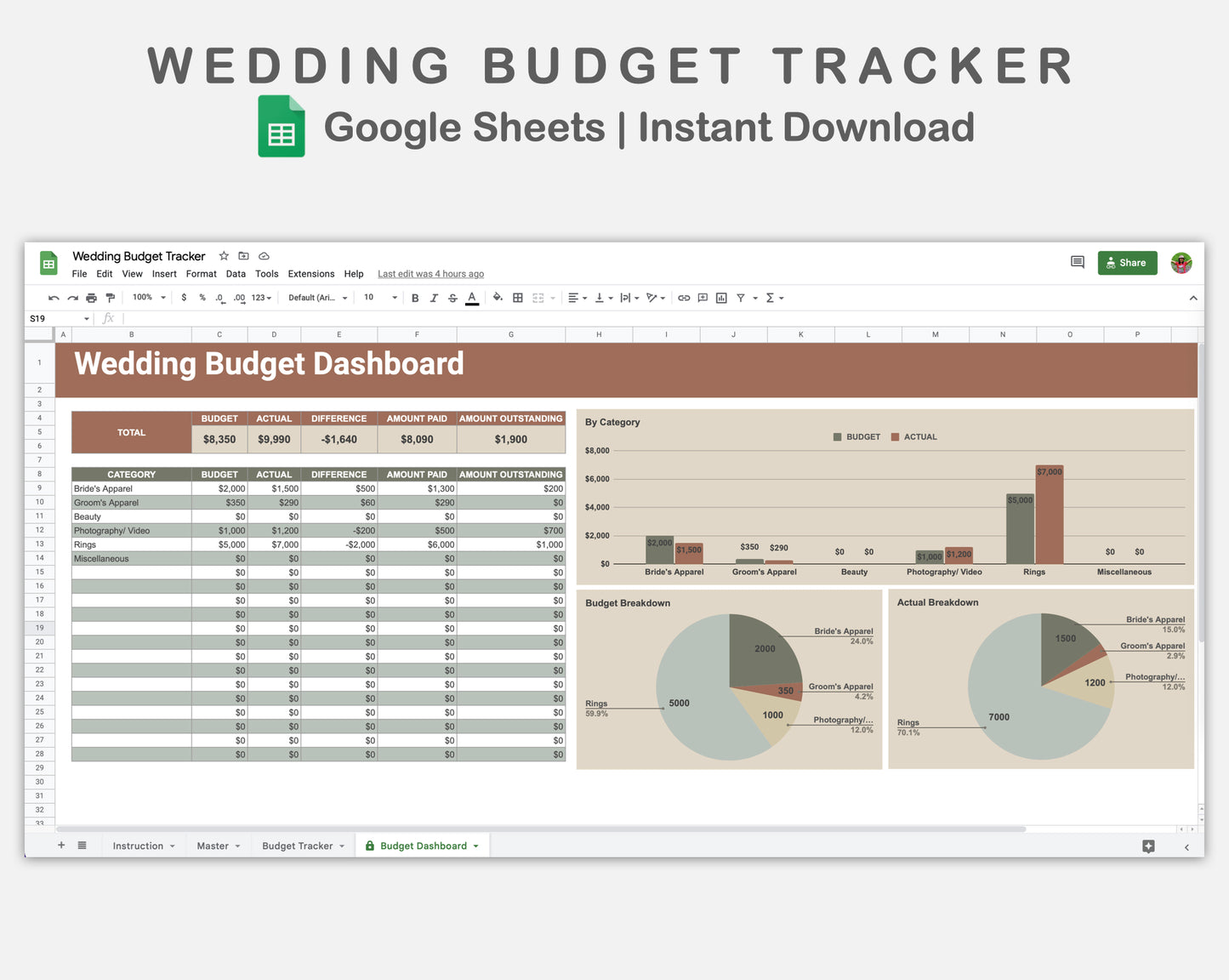Select the Print icon in the toolbar
1229x980 pixels.
pos(91,298)
